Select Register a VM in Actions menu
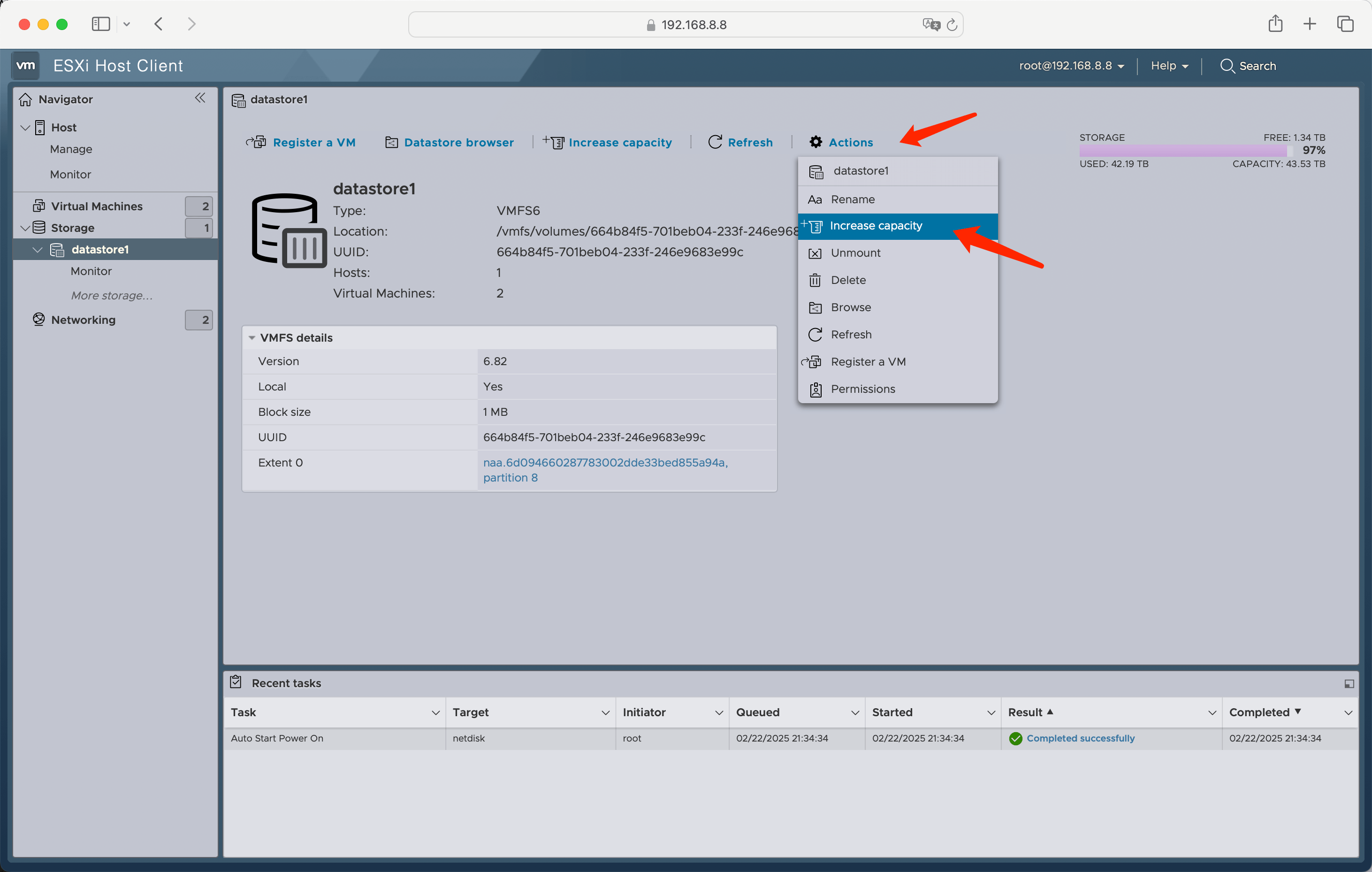This screenshot has height=872, width=1372. tap(897, 362)
